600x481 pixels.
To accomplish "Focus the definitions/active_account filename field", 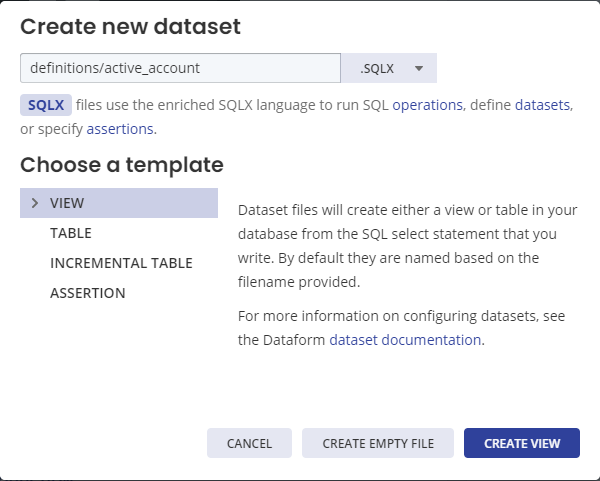I will [x=180, y=68].
